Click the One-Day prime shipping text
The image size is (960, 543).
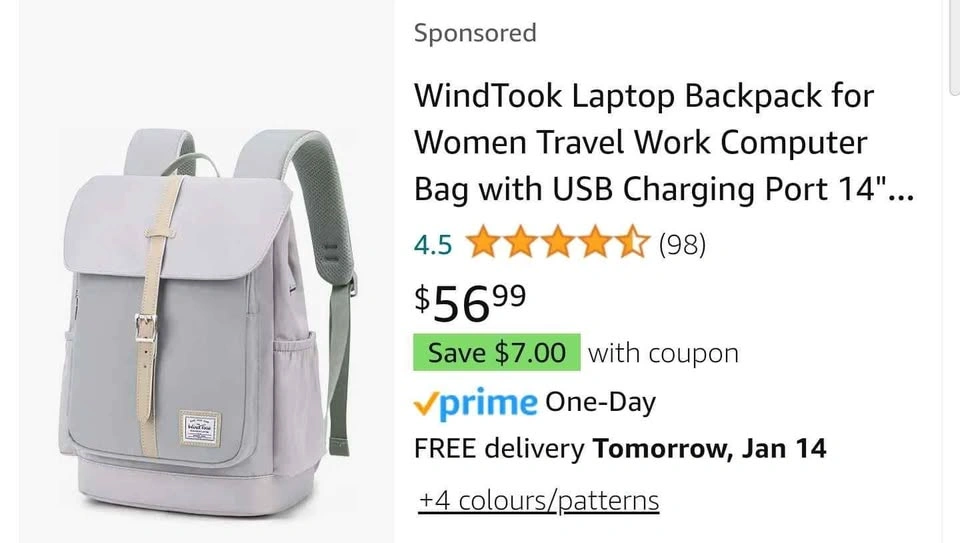point(600,402)
